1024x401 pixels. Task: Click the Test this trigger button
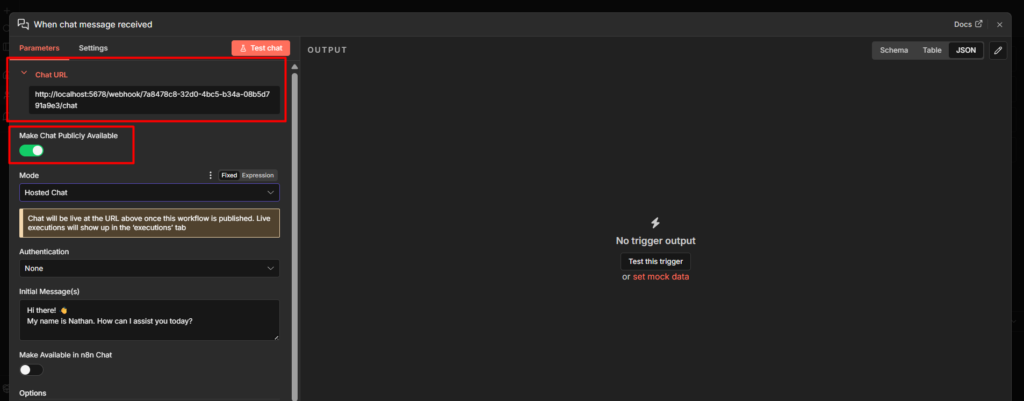[656, 261]
